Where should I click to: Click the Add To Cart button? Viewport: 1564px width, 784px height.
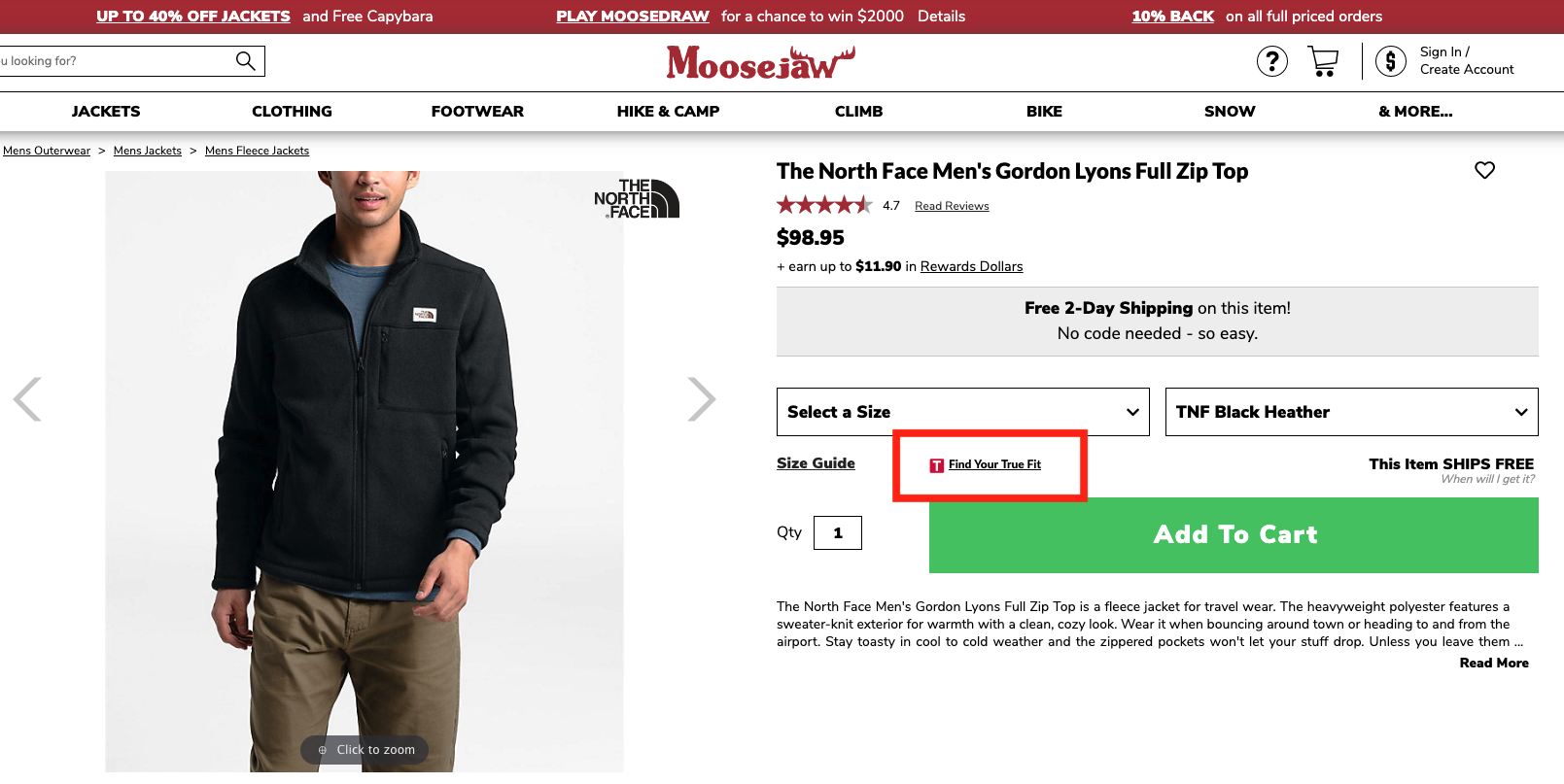(x=1234, y=535)
